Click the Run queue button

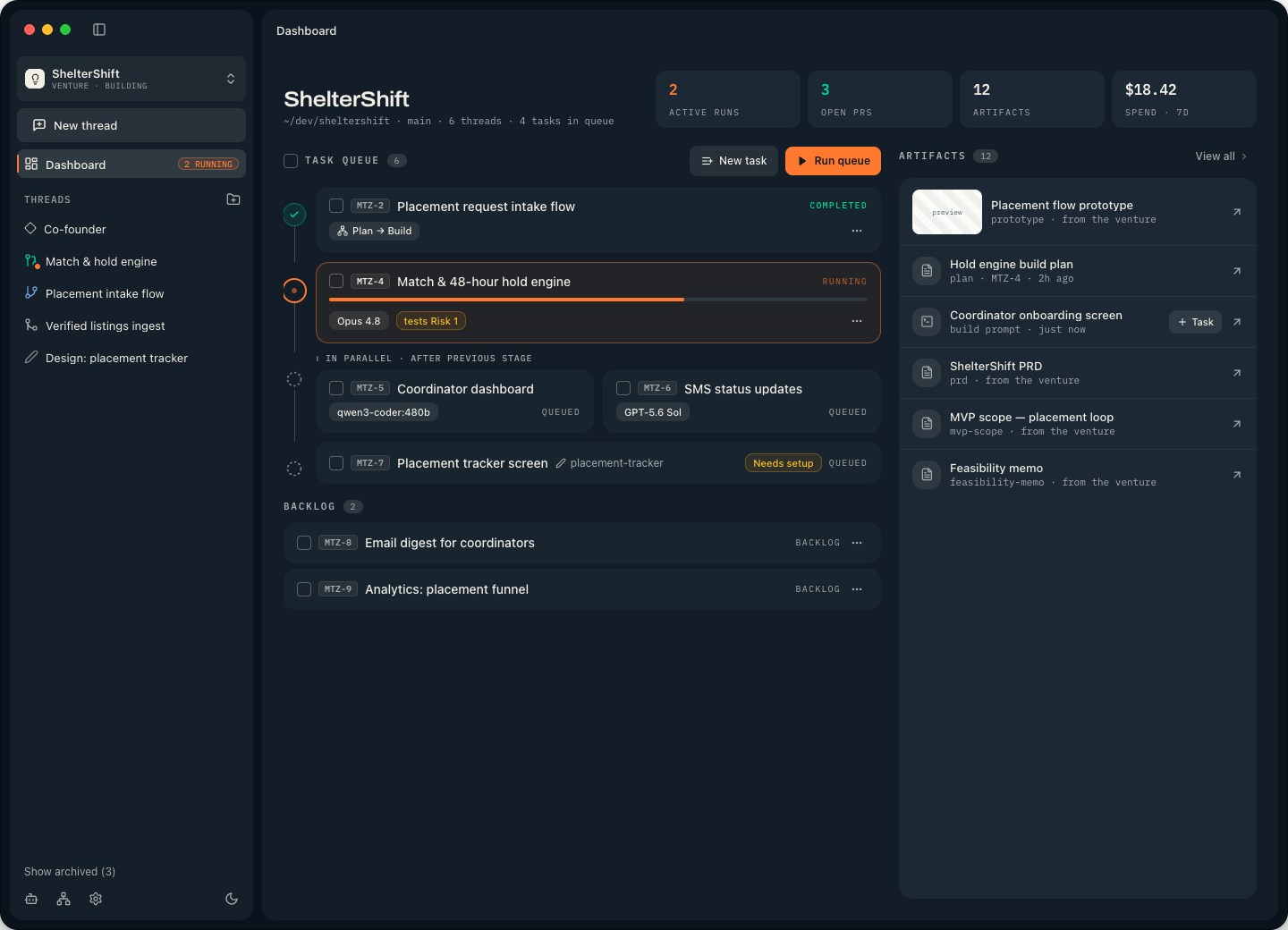click(x=833, y=161)
